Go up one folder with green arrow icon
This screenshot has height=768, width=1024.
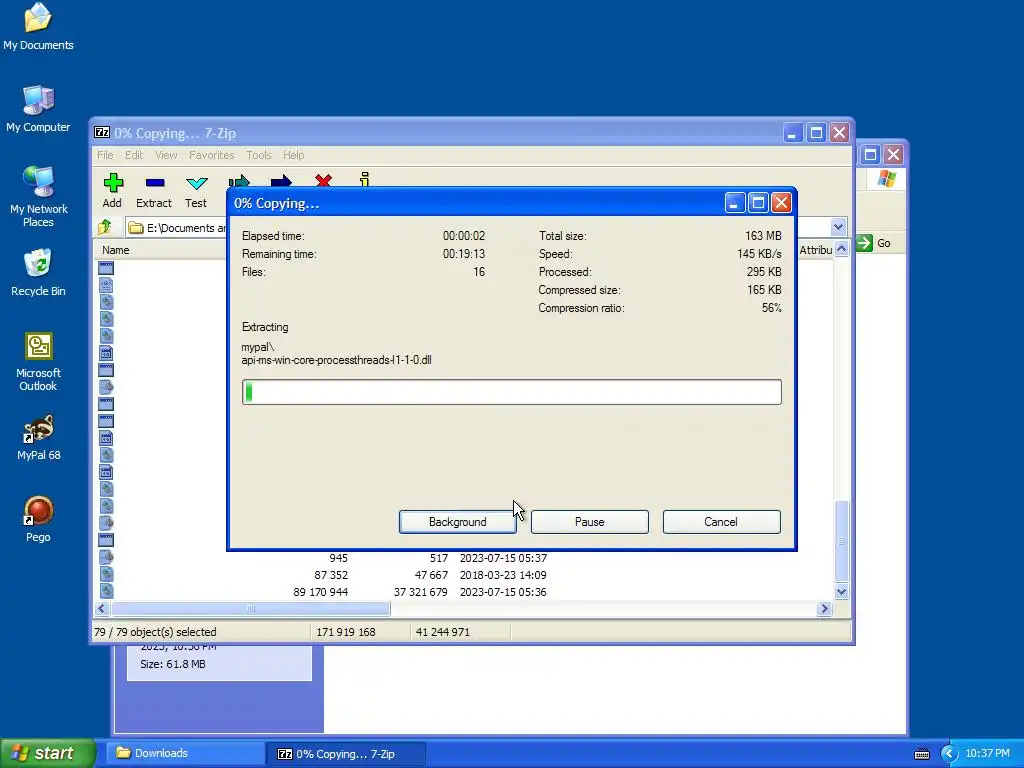click(104, 227)
